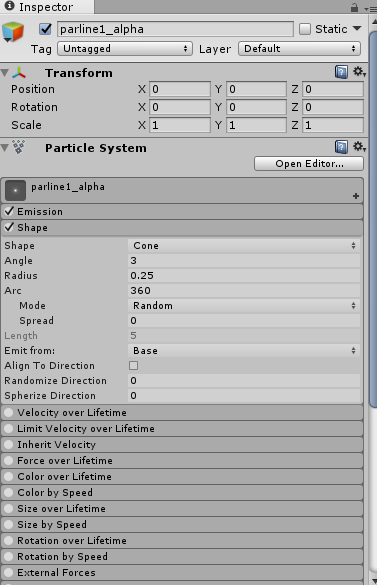Click the Spread value field

[244, 320]
